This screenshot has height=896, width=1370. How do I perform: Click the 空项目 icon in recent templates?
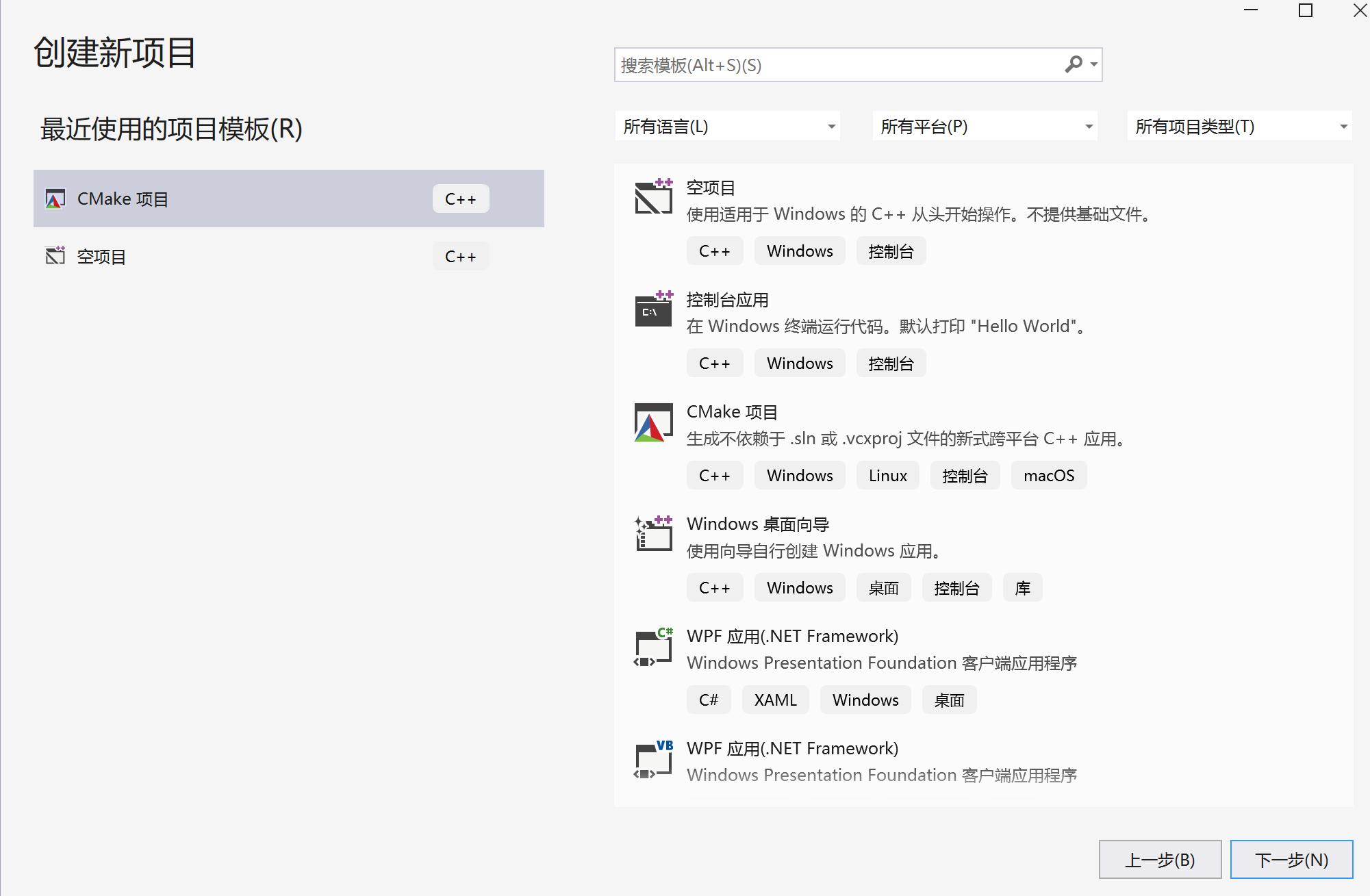[x=54, y=255]
